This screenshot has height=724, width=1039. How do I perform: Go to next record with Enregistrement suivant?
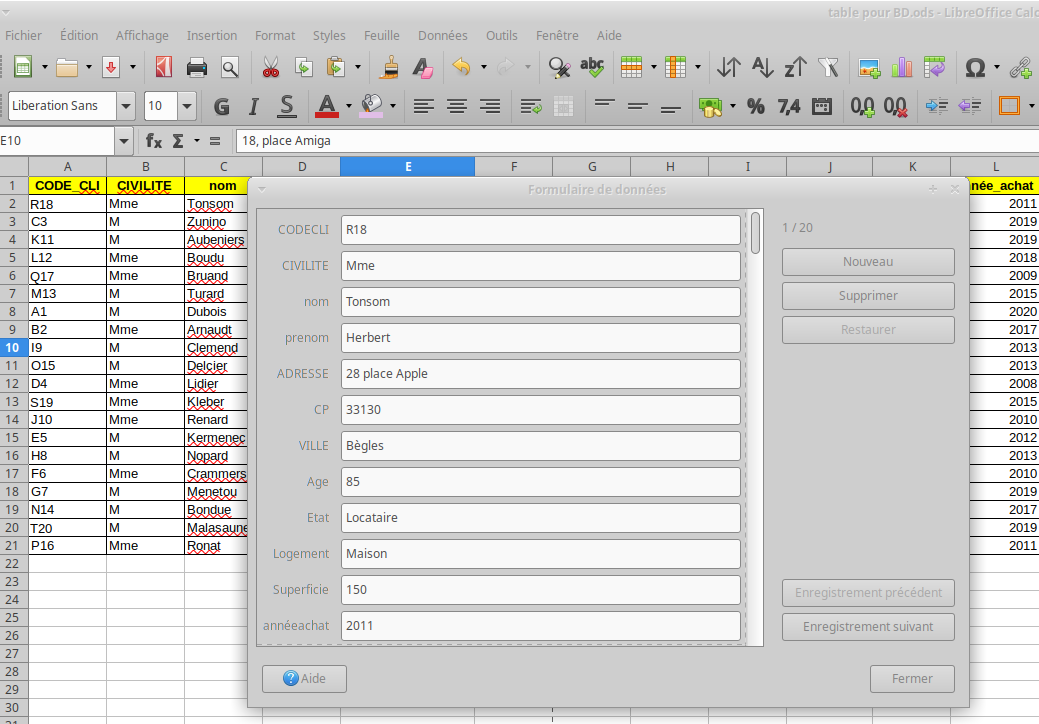(x=867, y=627)
